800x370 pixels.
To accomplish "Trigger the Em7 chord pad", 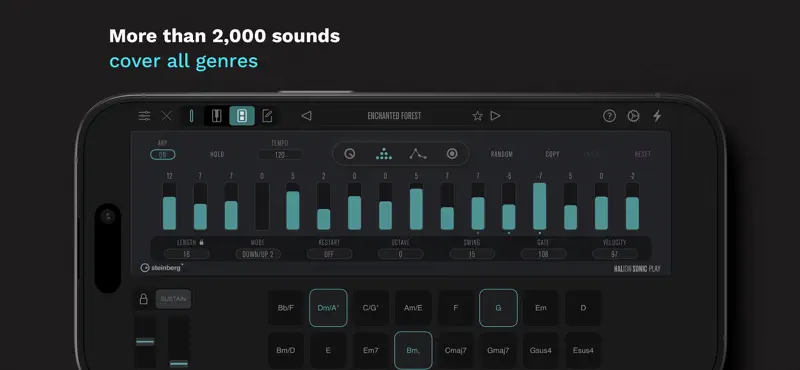I will point(371,351).
